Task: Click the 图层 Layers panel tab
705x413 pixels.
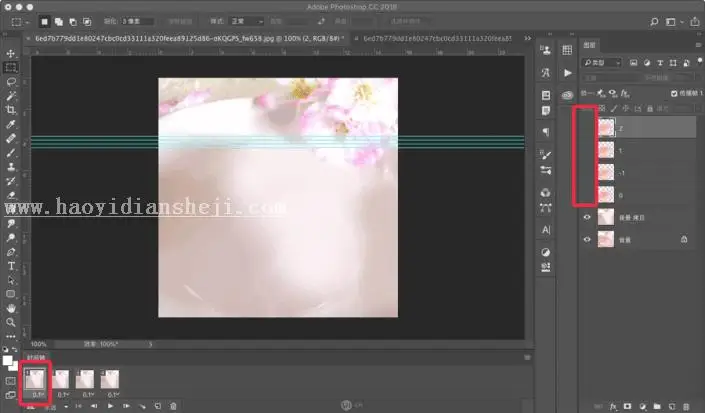Action: pos(589,45)
